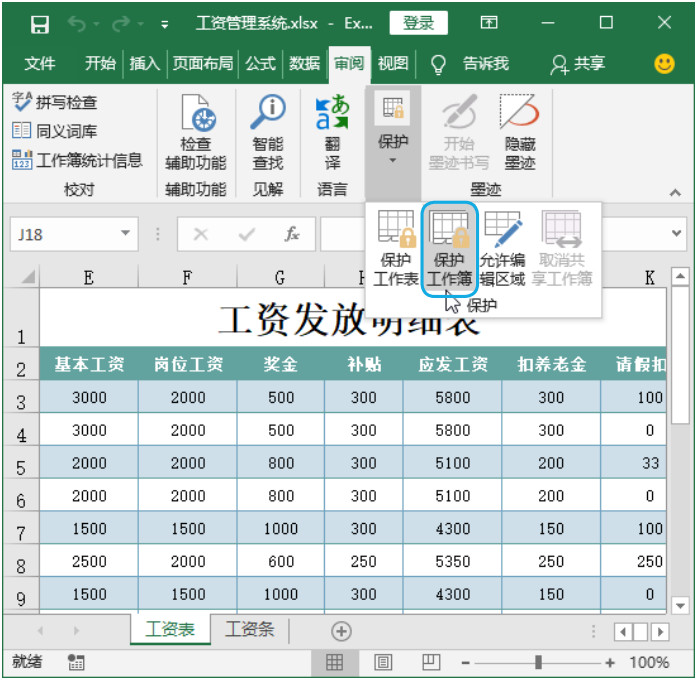Collapse the ribbon with chevron arrow
Image resolution: width=697 pixels, height=681 pixels.
[675, 192]
